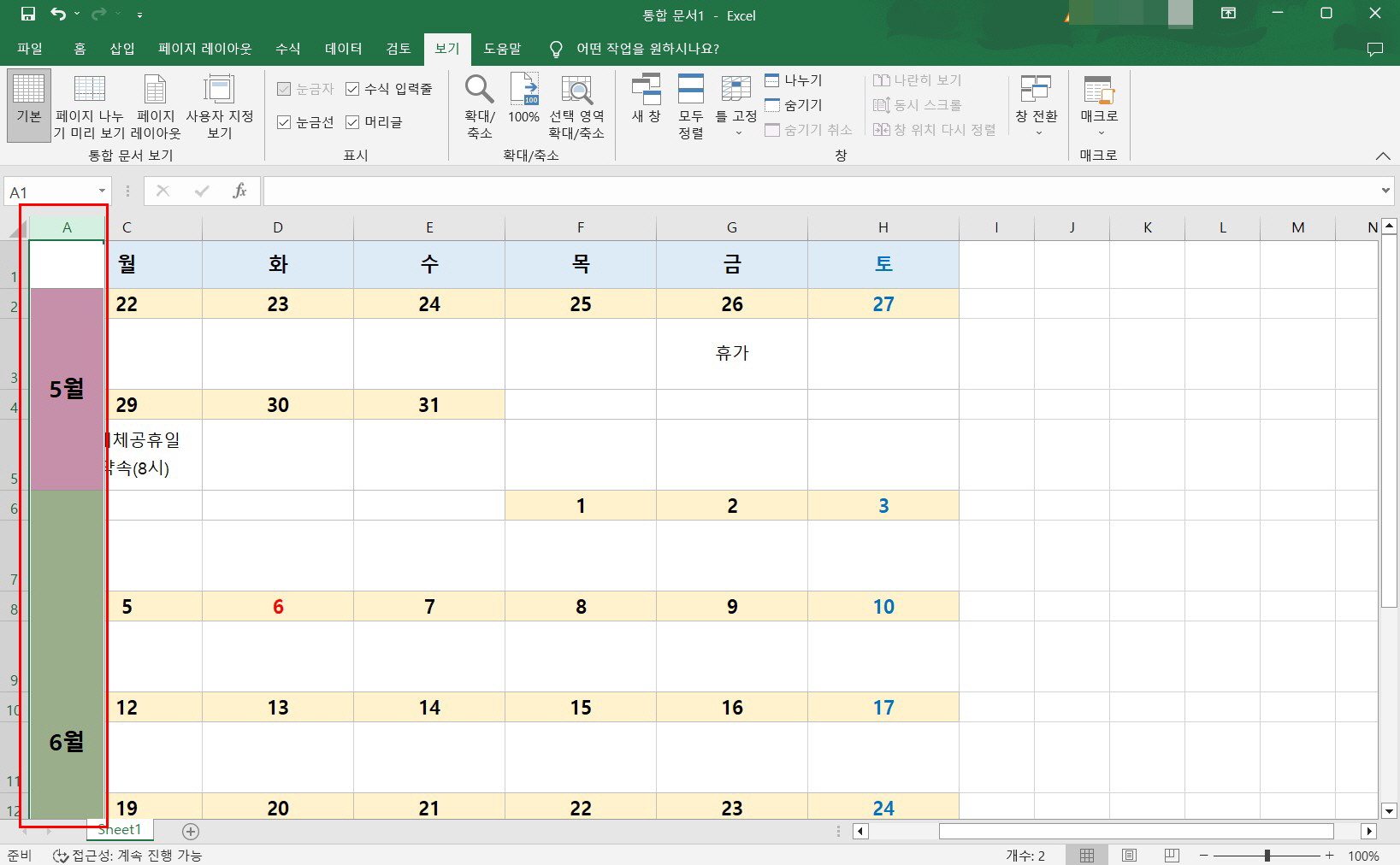
Task: Open Ribbon Display Options in title bar
Action: [1228, 14]
